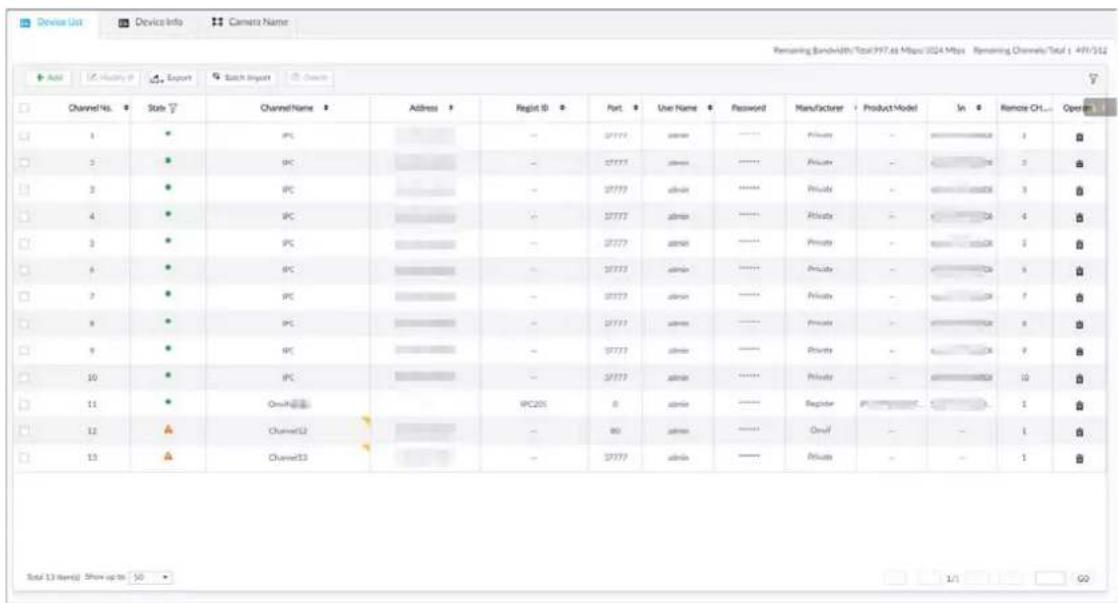Click the page number input beside GO
1118x603 pixels.
[x=1050, y=579]
